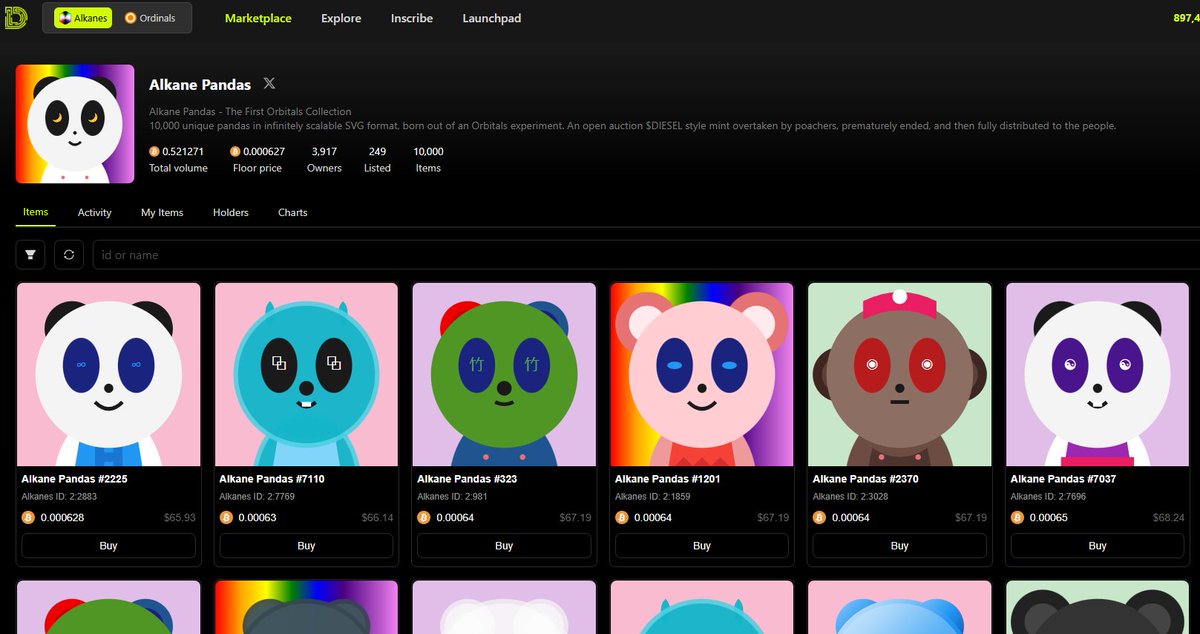Click the '3,917' Owners count
Viewport: 1200px width, 634px height.
(x=324, y=152)
